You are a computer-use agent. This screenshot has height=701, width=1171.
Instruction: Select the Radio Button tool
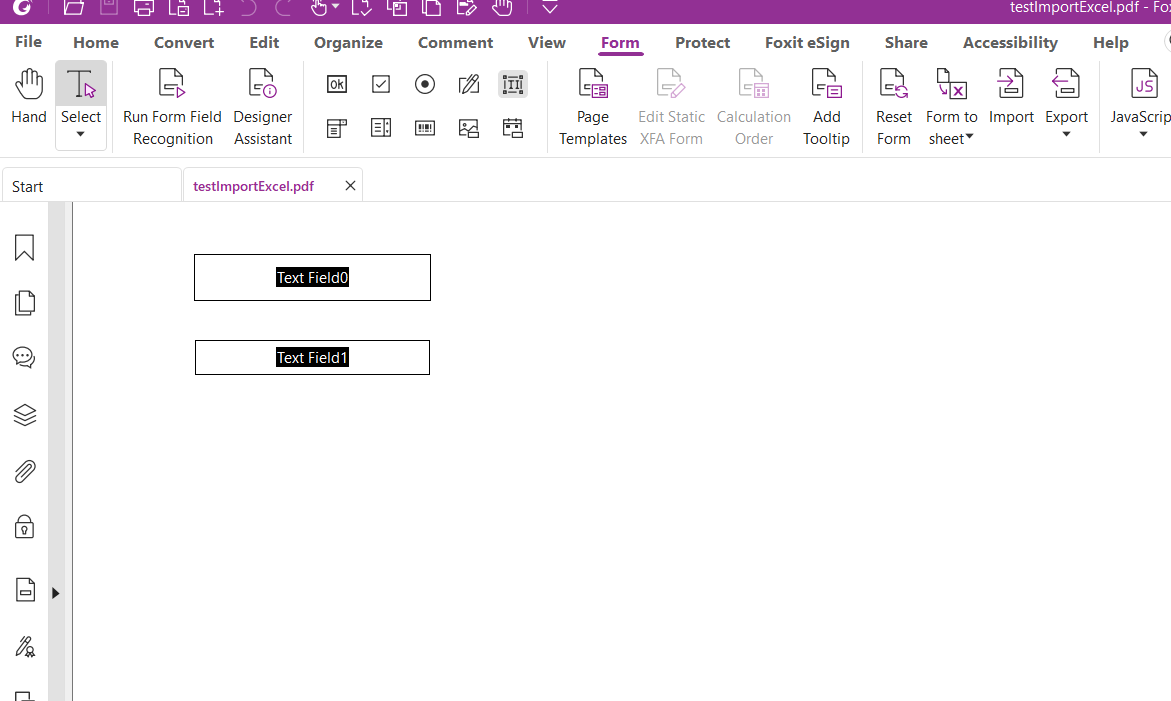tap(424, 84)
